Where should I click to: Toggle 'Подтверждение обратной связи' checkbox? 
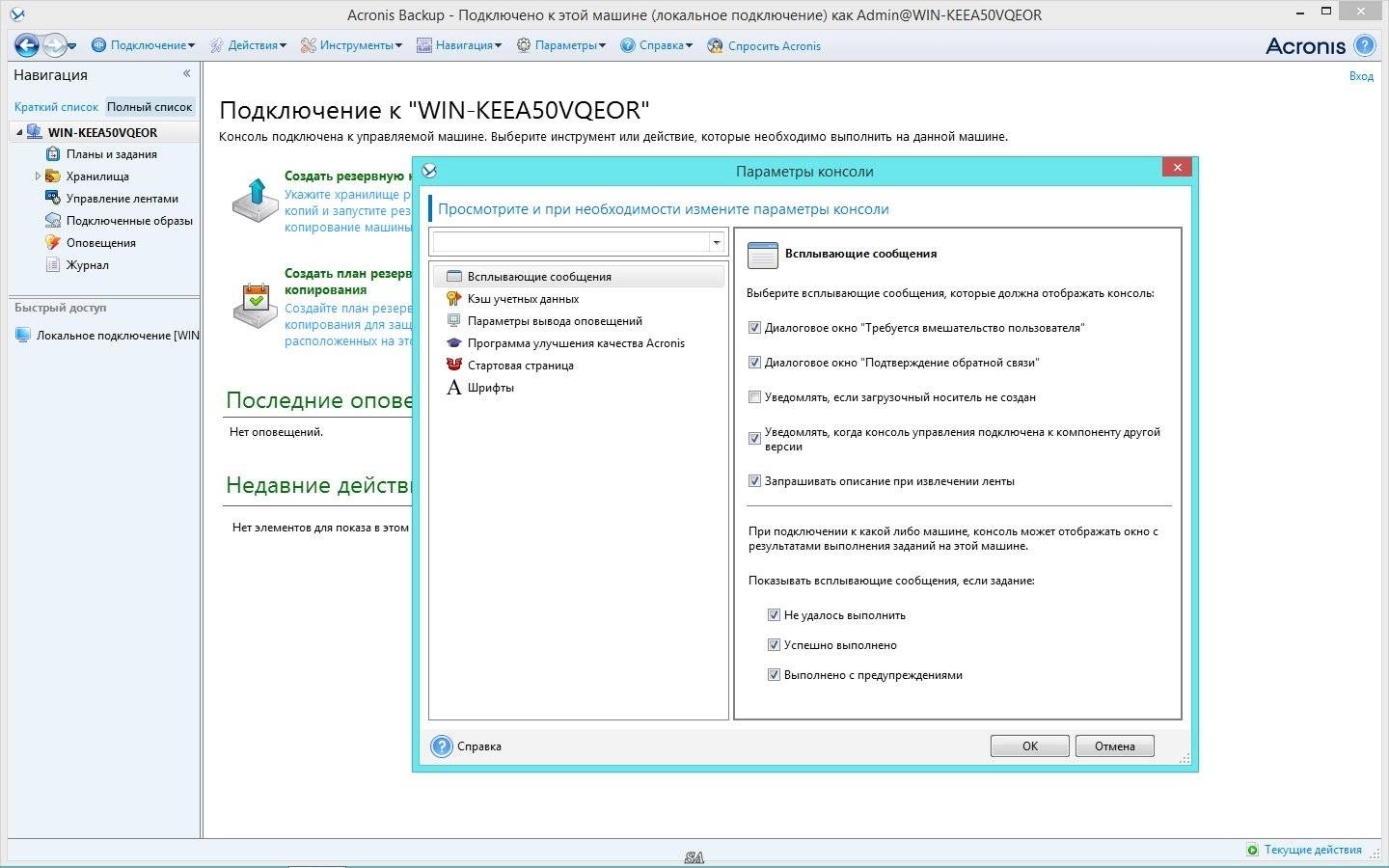pyautogui.click(x=755, y=363)
